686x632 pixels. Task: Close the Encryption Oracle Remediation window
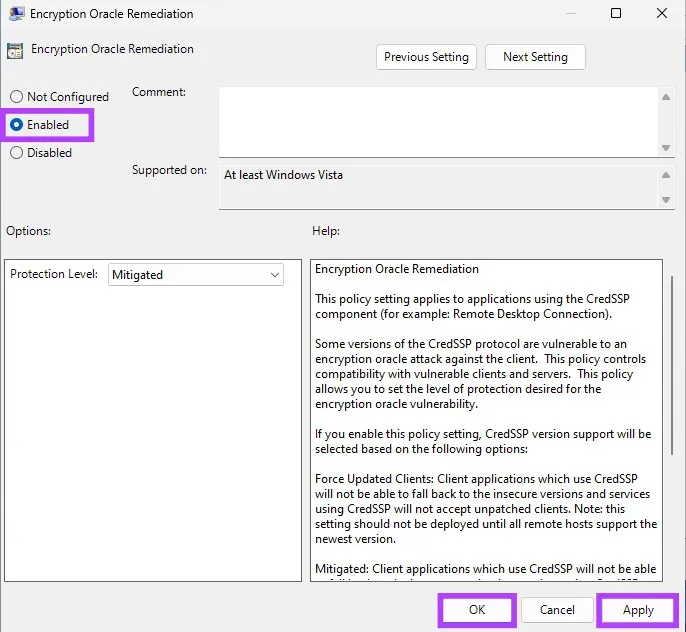point(662,13)
